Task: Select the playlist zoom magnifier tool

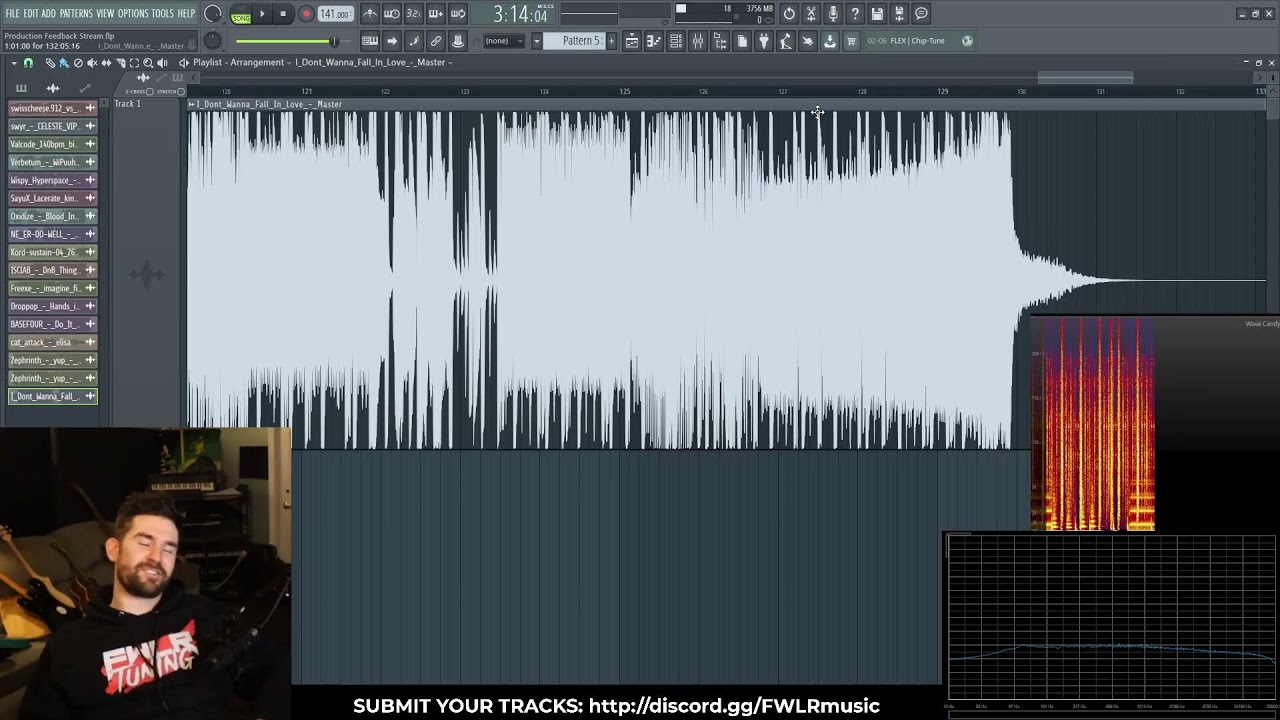Action: click(148, 63)
